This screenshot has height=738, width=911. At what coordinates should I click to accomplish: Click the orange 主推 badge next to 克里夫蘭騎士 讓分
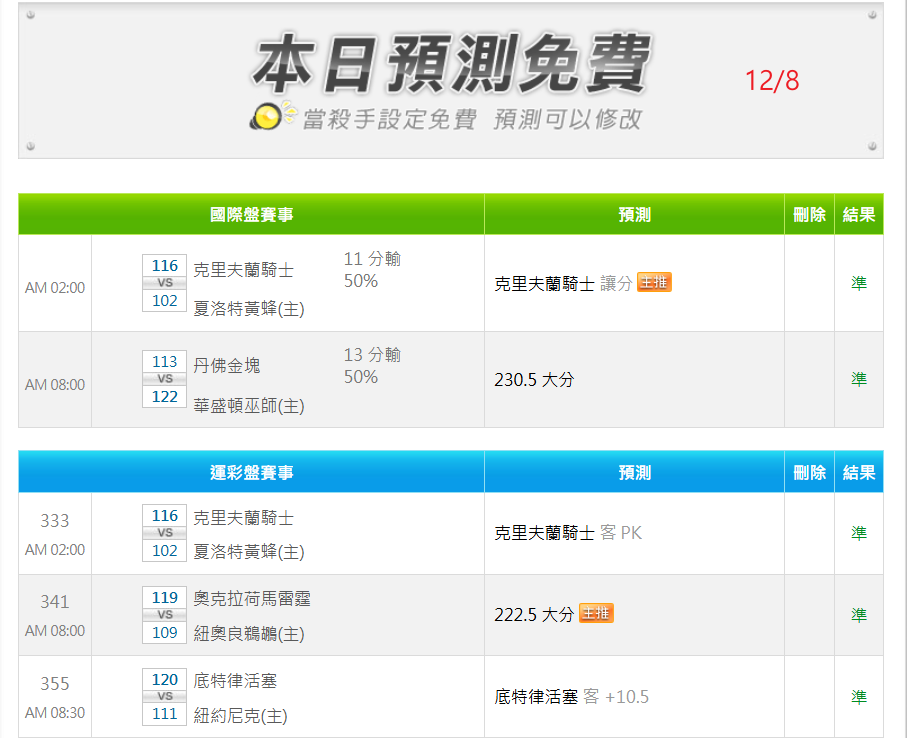pos(654,282)
